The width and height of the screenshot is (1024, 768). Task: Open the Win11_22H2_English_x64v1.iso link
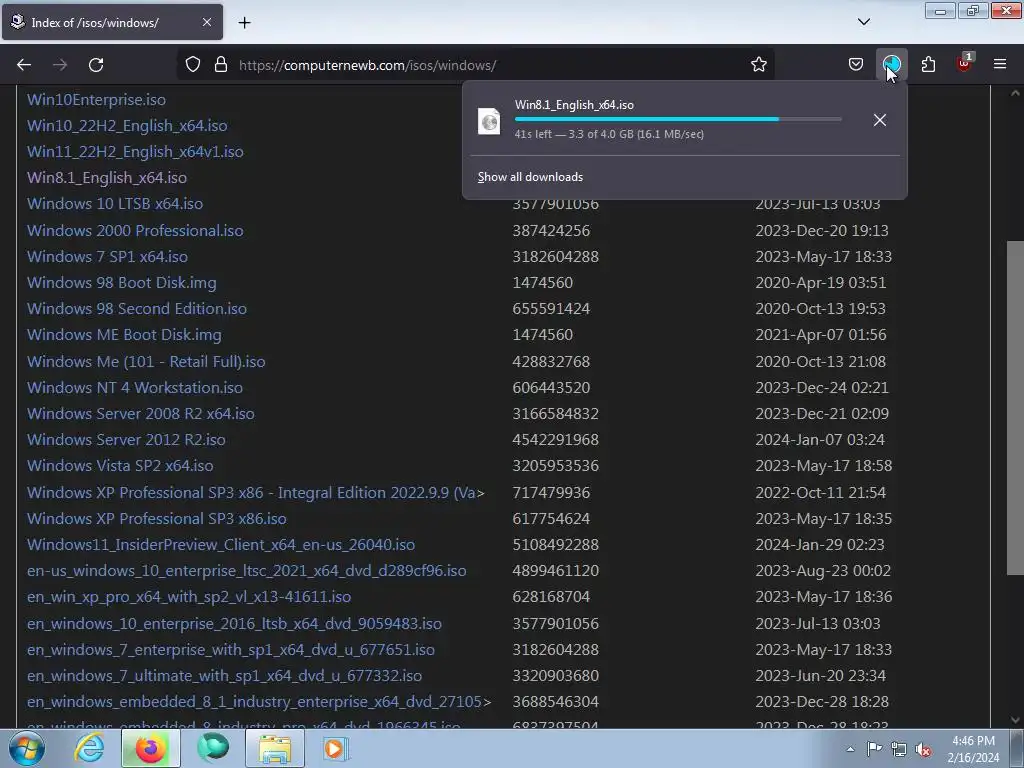coord(135,152)
